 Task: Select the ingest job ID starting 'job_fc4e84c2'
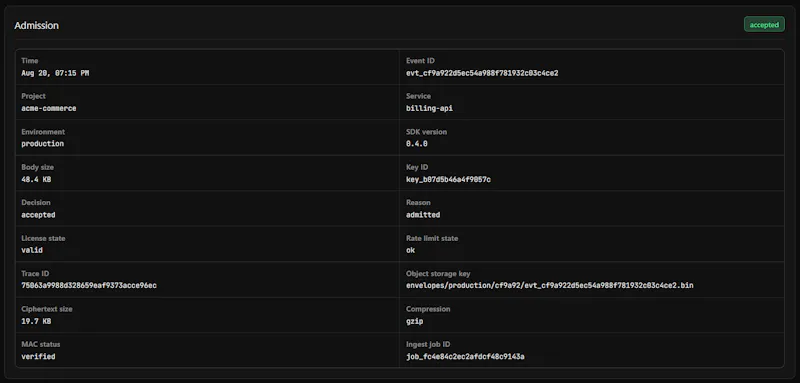point(465,356)
